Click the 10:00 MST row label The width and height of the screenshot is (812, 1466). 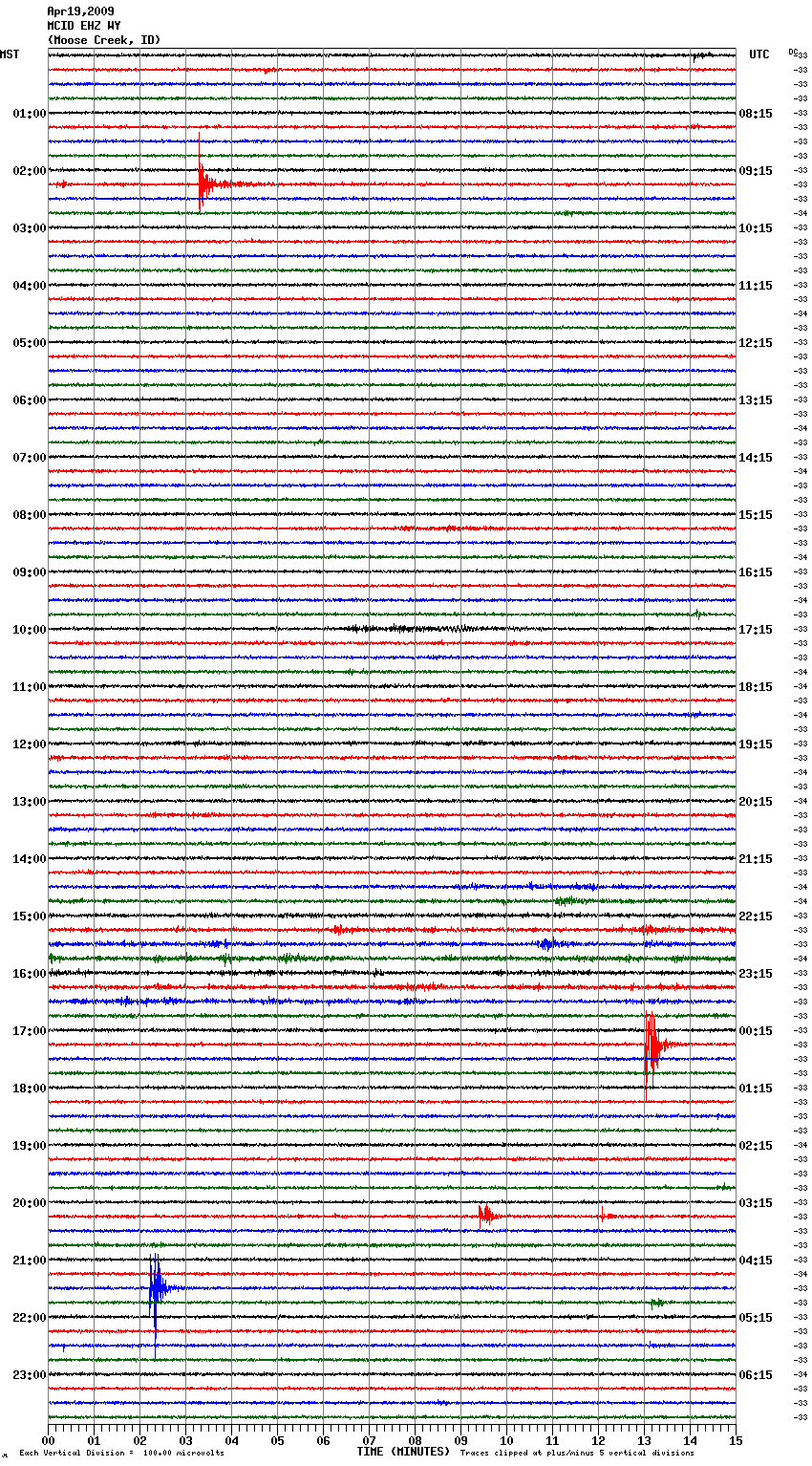pos(30,630)
